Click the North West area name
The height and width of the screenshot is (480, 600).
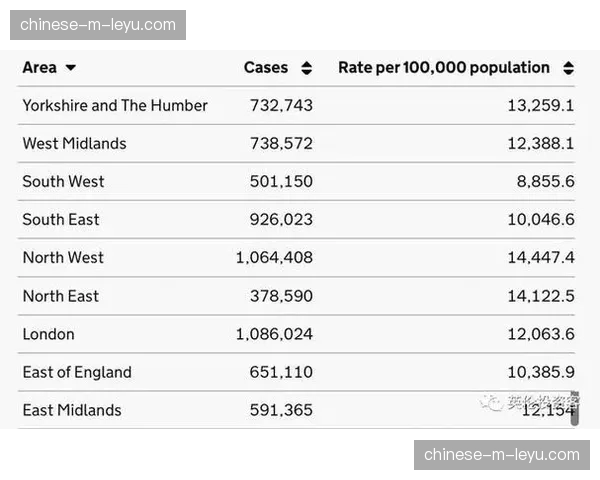coord(63,257)
